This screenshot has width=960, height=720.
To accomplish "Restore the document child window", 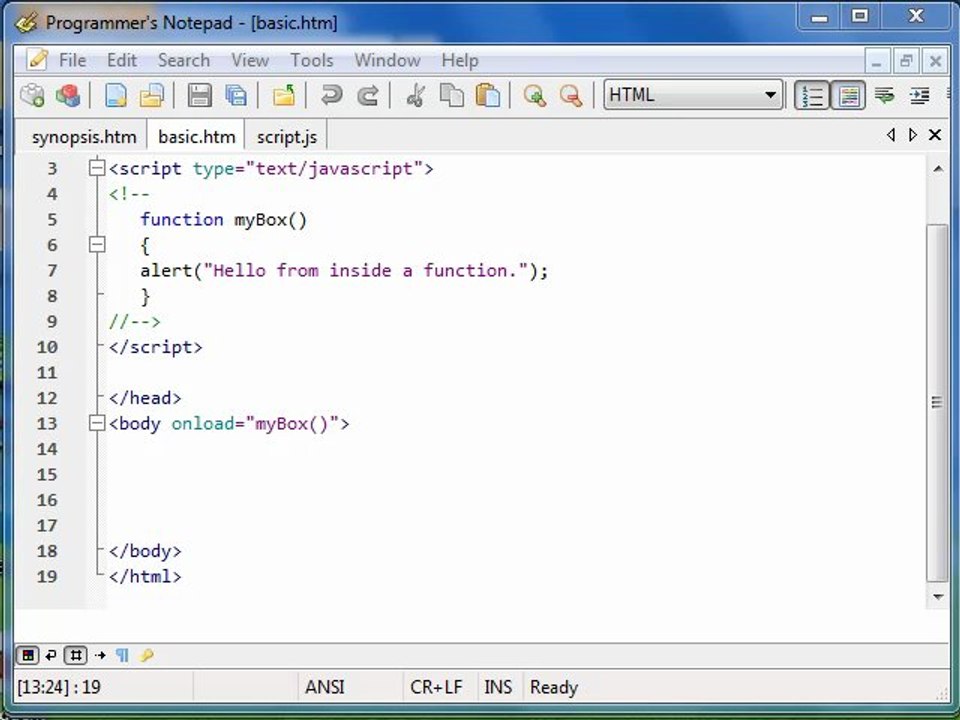I will coord(906,61).
